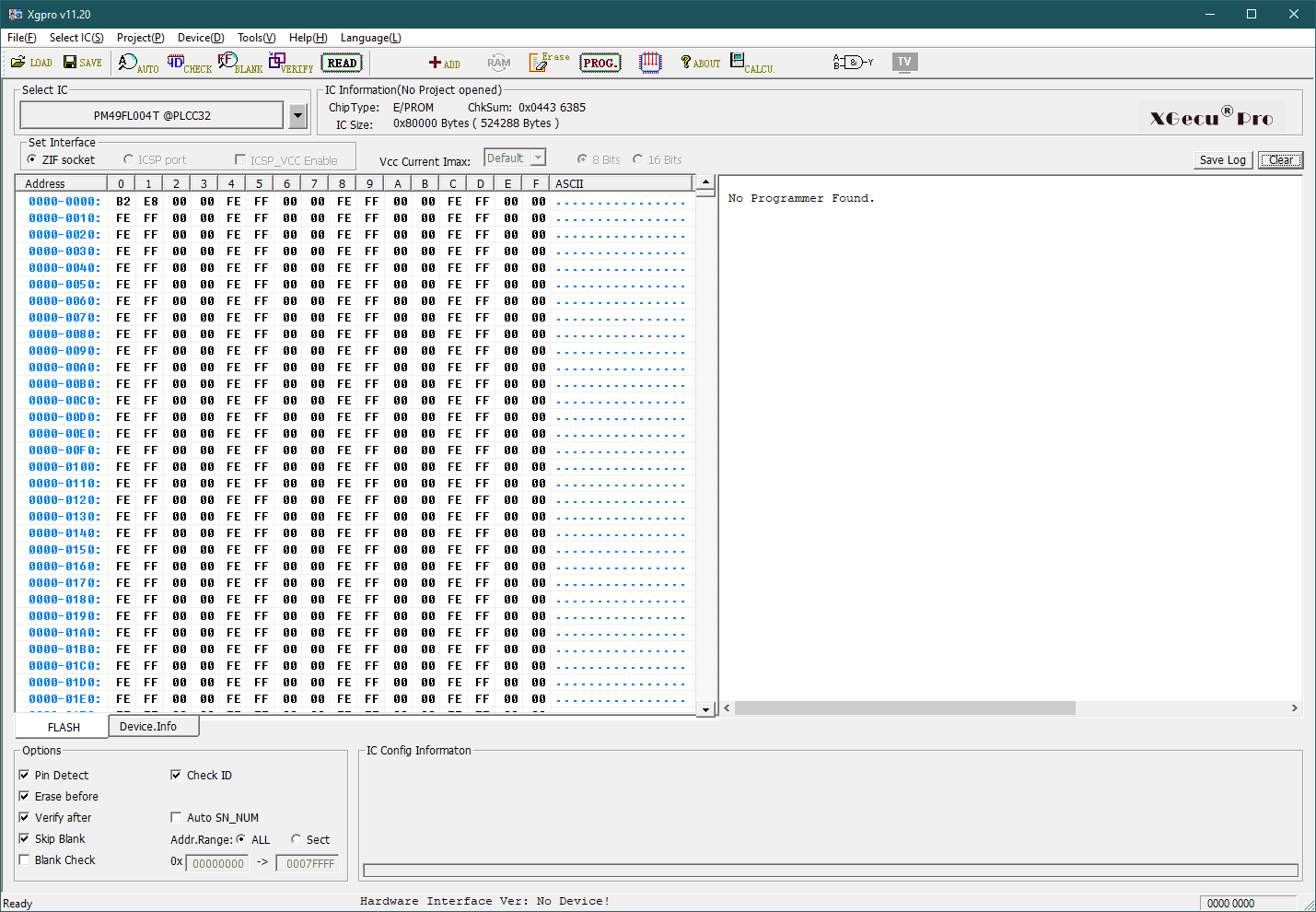This screenshot has width=1316, height=912.
Task: Click the Clear log button
Action: 1280,159
